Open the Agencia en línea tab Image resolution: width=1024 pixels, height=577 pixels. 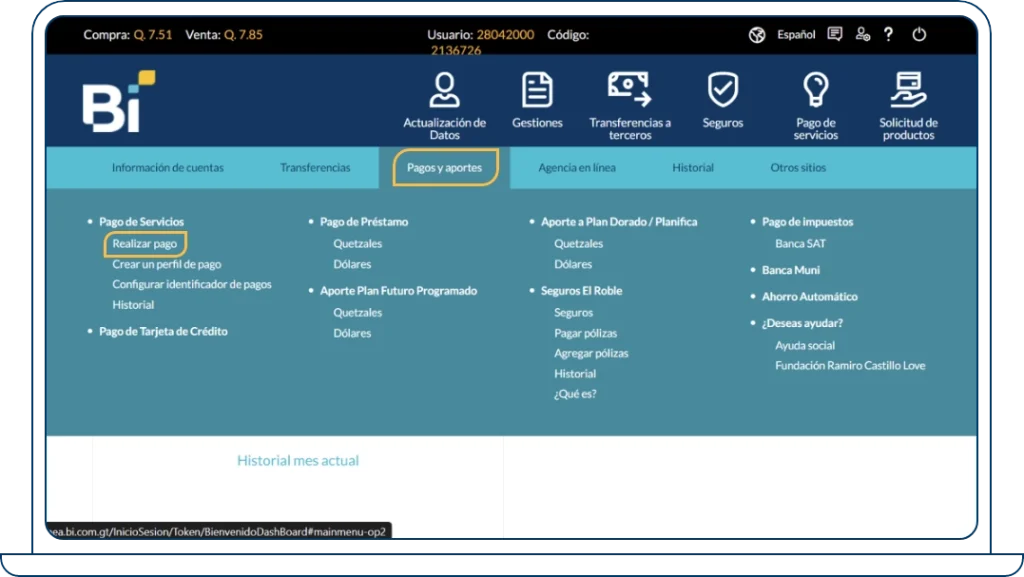(577, 168)
